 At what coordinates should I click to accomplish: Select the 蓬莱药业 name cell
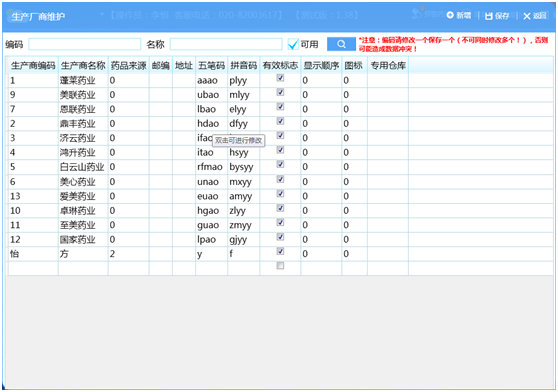[x=83, y=81]
